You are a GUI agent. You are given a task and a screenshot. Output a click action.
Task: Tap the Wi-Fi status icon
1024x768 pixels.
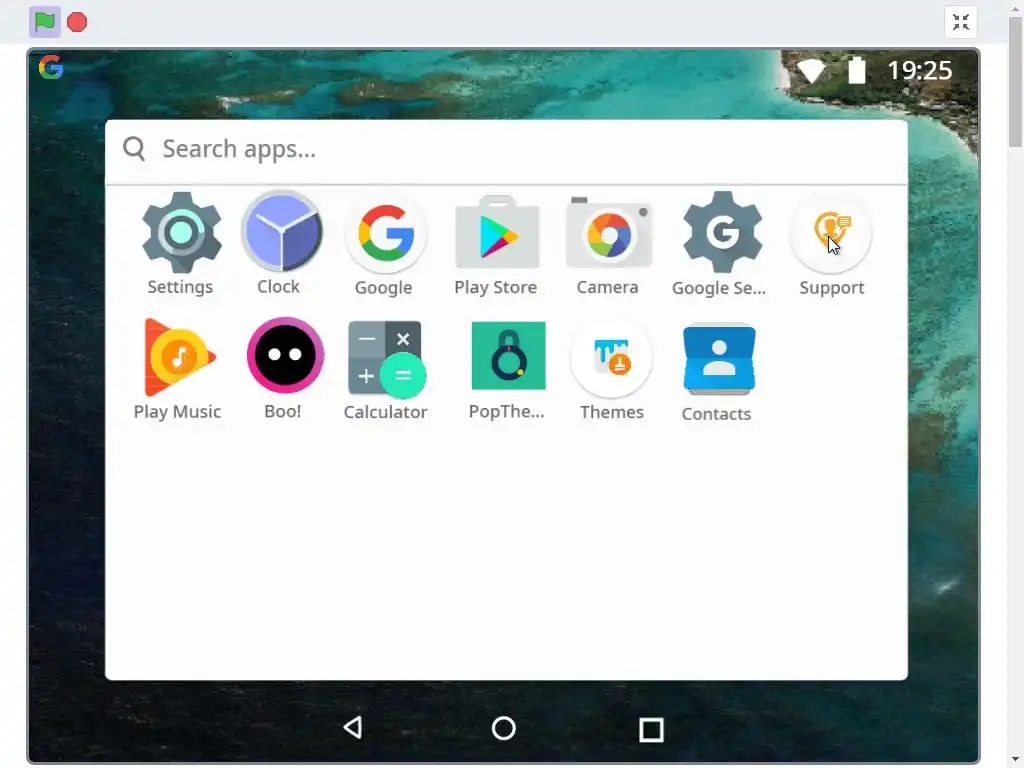point(811,71)
